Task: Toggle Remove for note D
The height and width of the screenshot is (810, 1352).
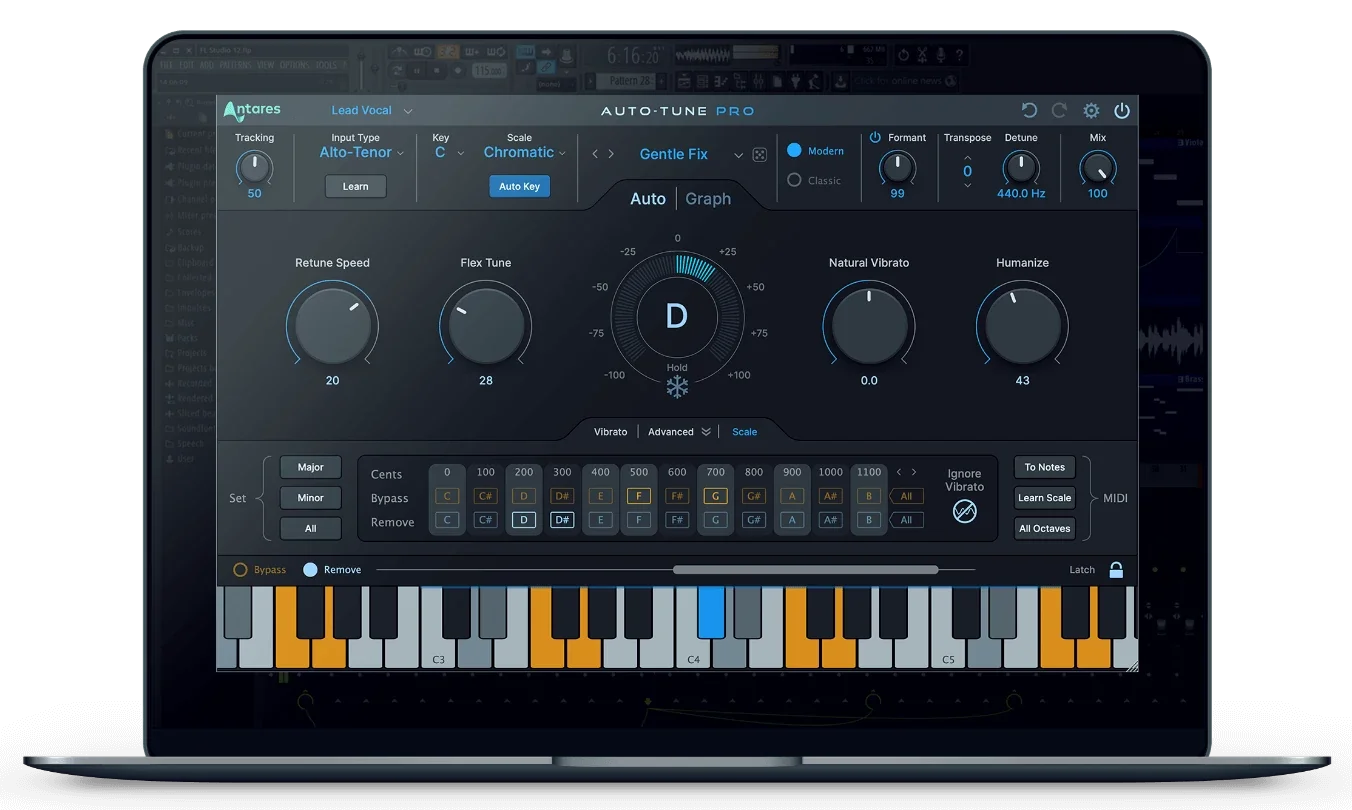Action: coord(524,520)
